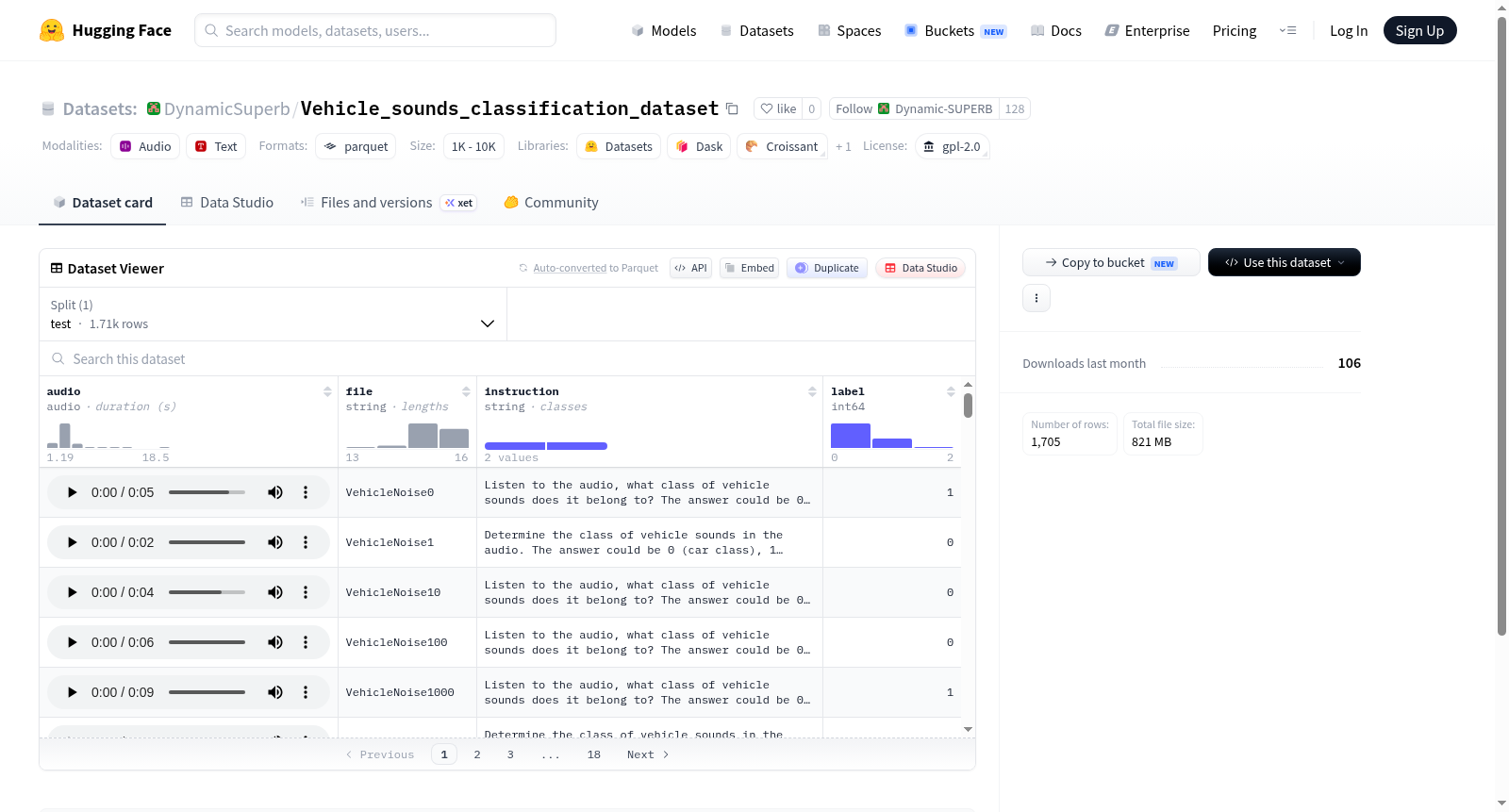Image resolution: width=1509 pixels, height=812 pixels.
Task: Go to Spaces
Action: 849,30
